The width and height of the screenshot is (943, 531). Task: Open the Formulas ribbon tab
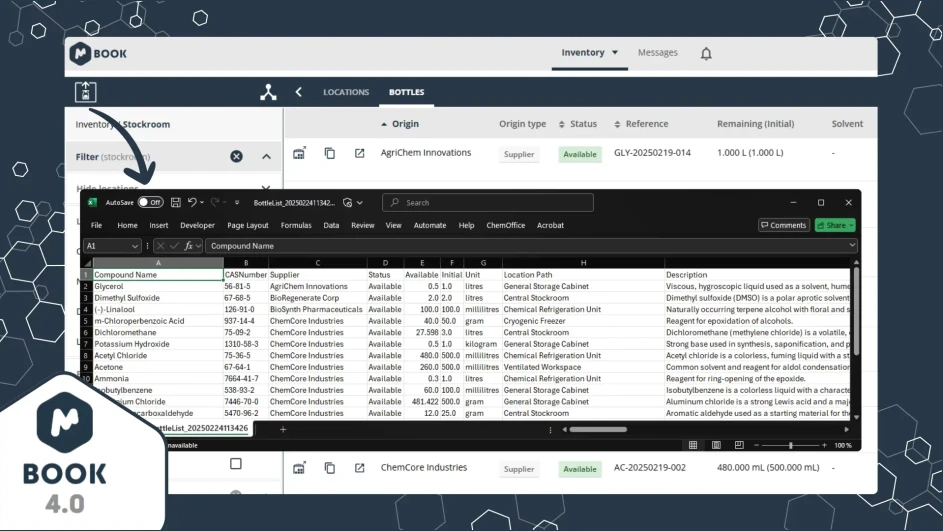[296, 225]
